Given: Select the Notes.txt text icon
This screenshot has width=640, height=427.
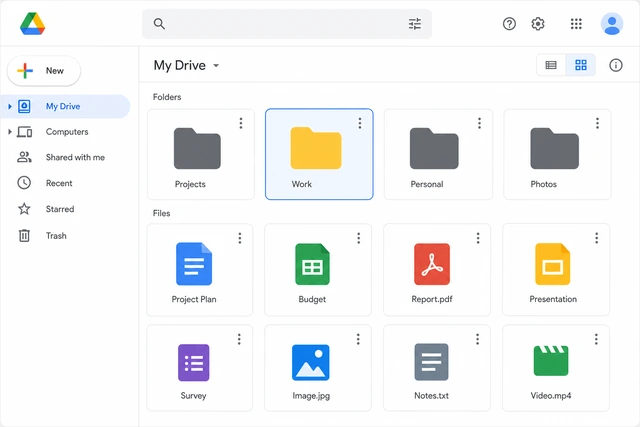Looking at the screenshot, I should pyautogui.click(x=431, y=362).
